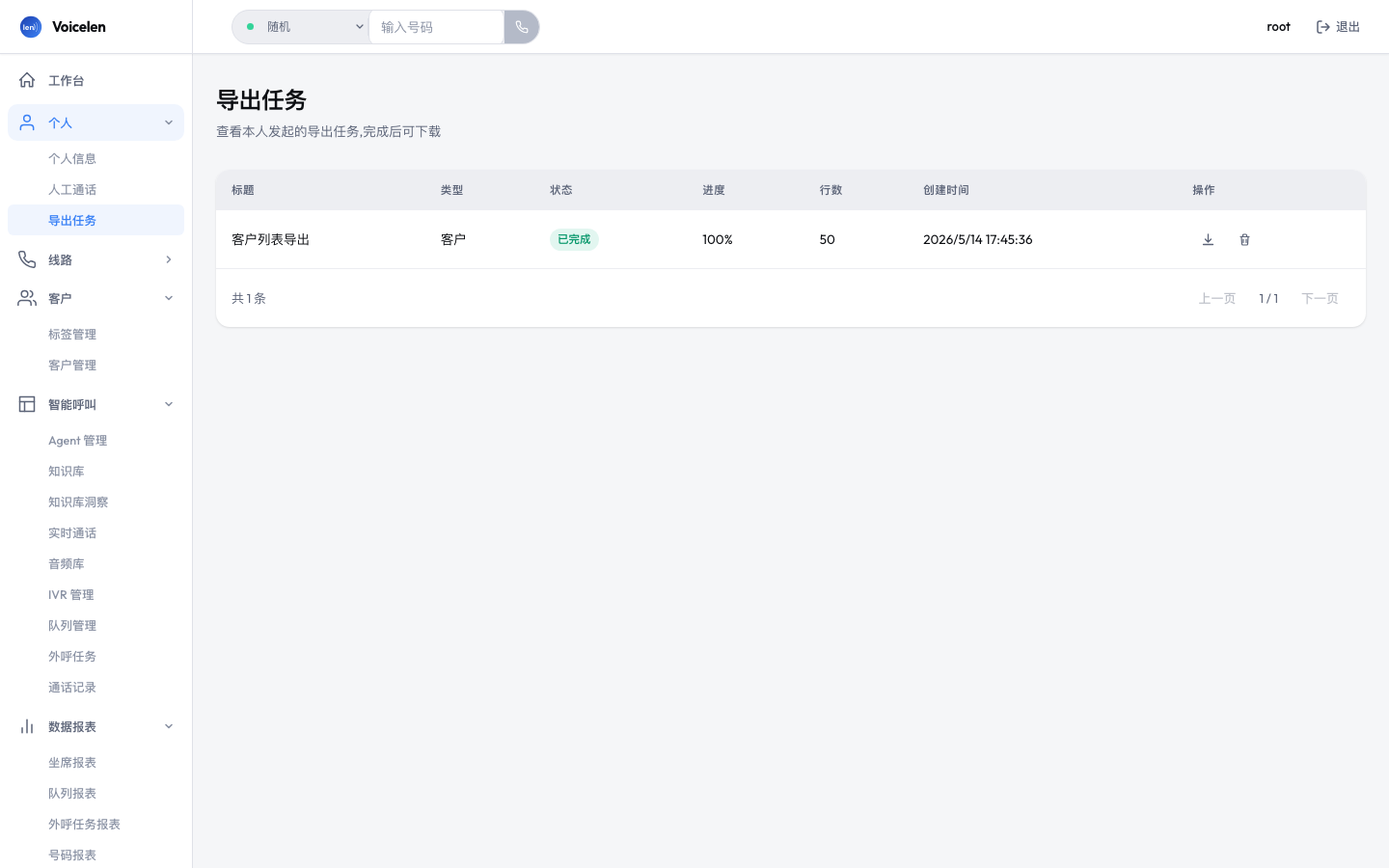Click the 退出 logout button
This screenshot has width=1389, height=868.
pyautogui.click(x=1338, y=27)
